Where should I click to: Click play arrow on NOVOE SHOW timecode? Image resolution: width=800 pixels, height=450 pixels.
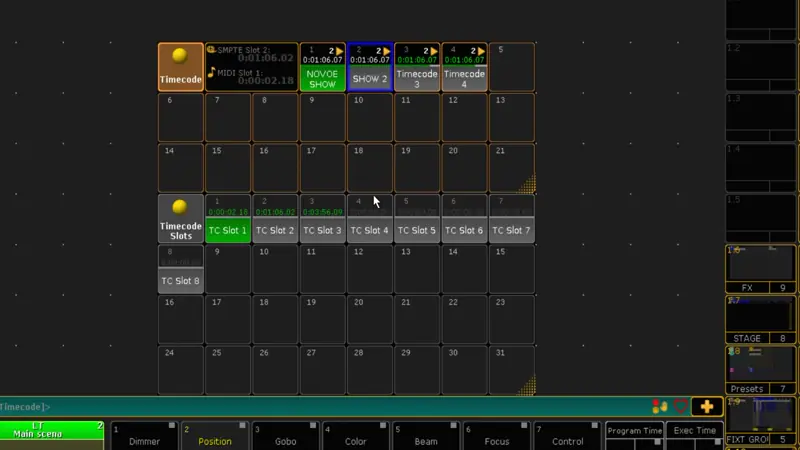click(339, 50)
